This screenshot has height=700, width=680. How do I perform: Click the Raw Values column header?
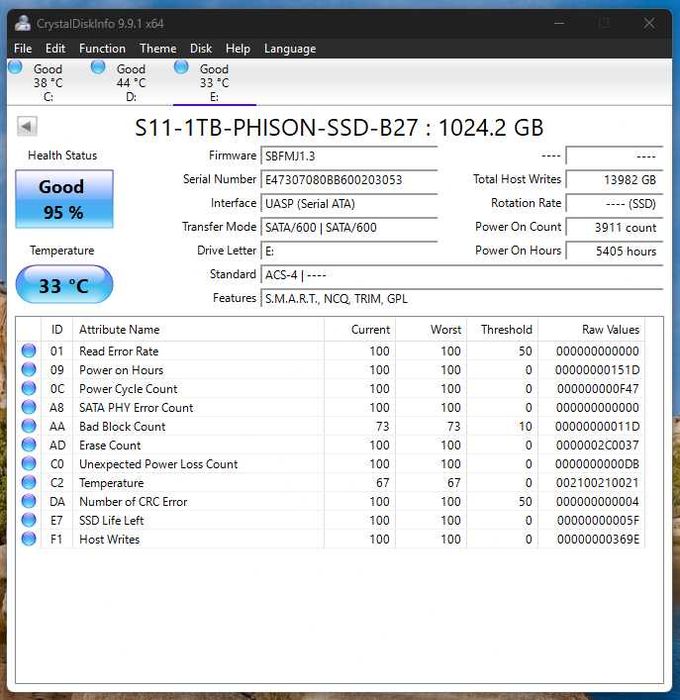pos(592,329)
